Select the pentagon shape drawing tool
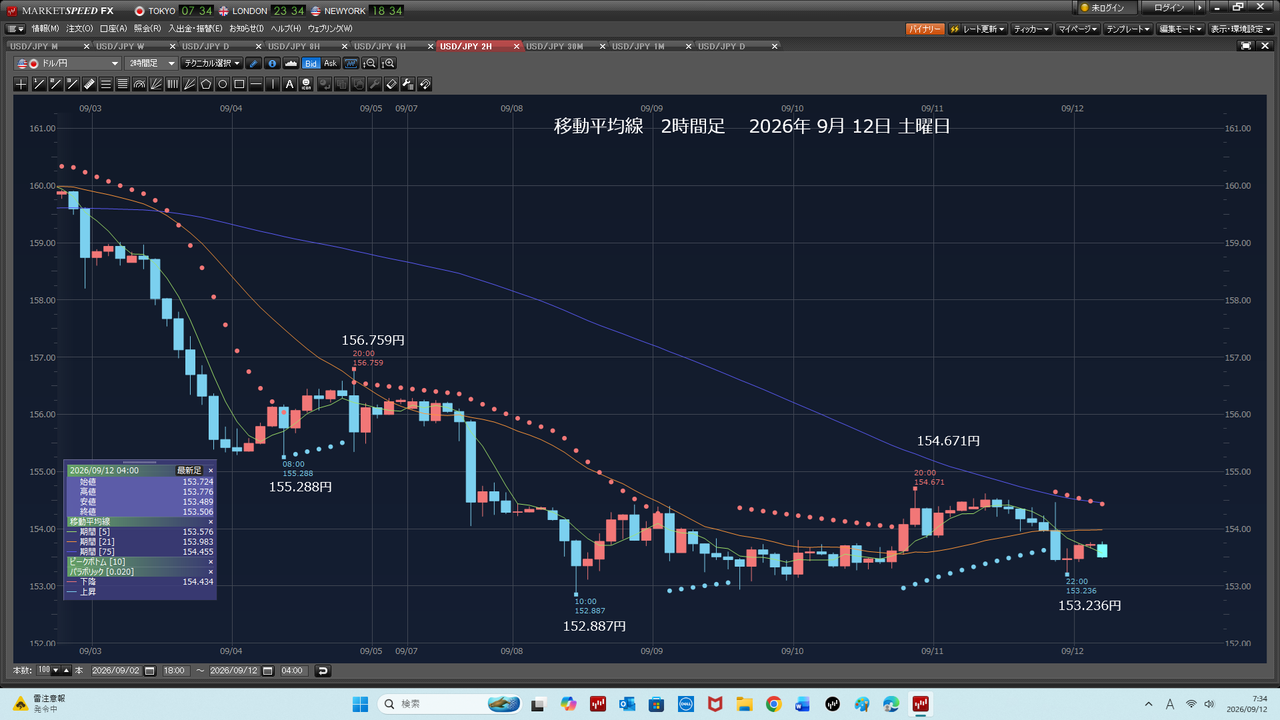Image resolution: width=1280 pixels, height=720 pixels. pos(206,84)
